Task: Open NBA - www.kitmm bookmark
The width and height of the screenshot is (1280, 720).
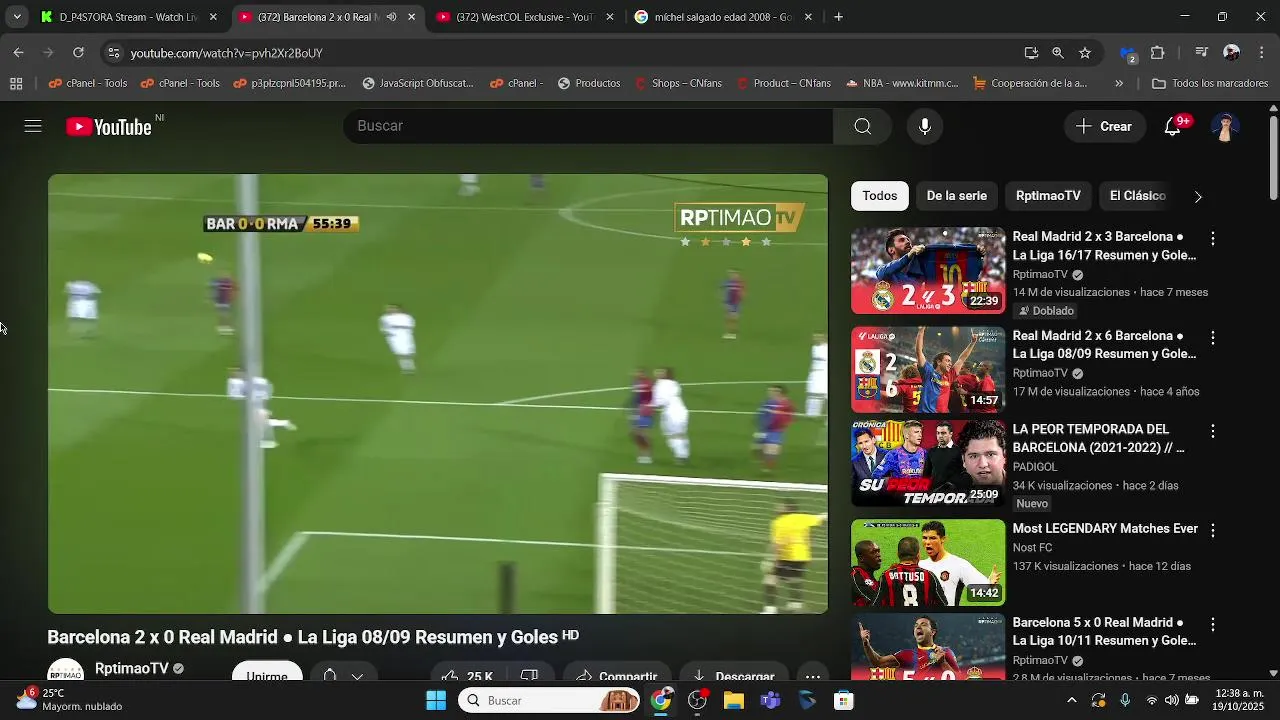Action: (901, 83)
